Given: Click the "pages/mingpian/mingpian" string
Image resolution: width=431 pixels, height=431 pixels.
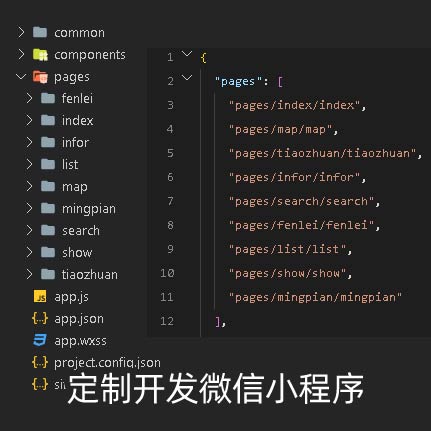Looking at the screenshot, I should pyautogui.click(x=315, y=298).
